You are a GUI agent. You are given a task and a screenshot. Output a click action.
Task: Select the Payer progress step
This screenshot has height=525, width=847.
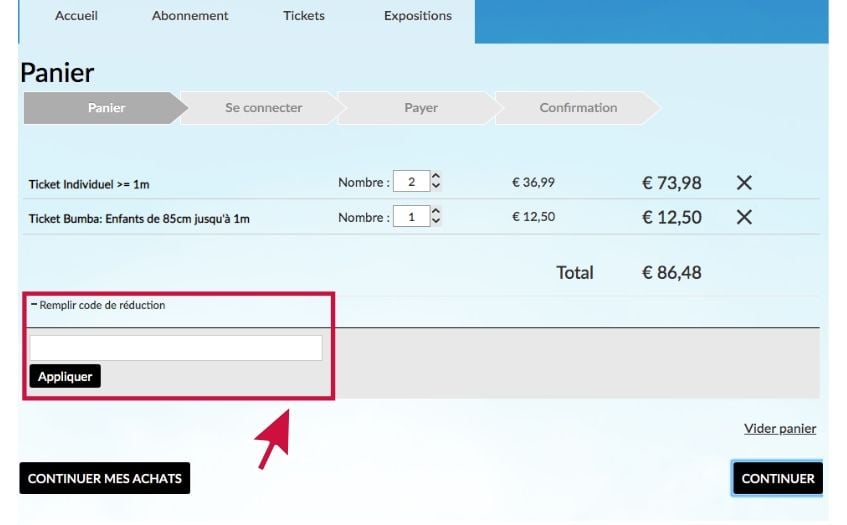pos(421,108)
